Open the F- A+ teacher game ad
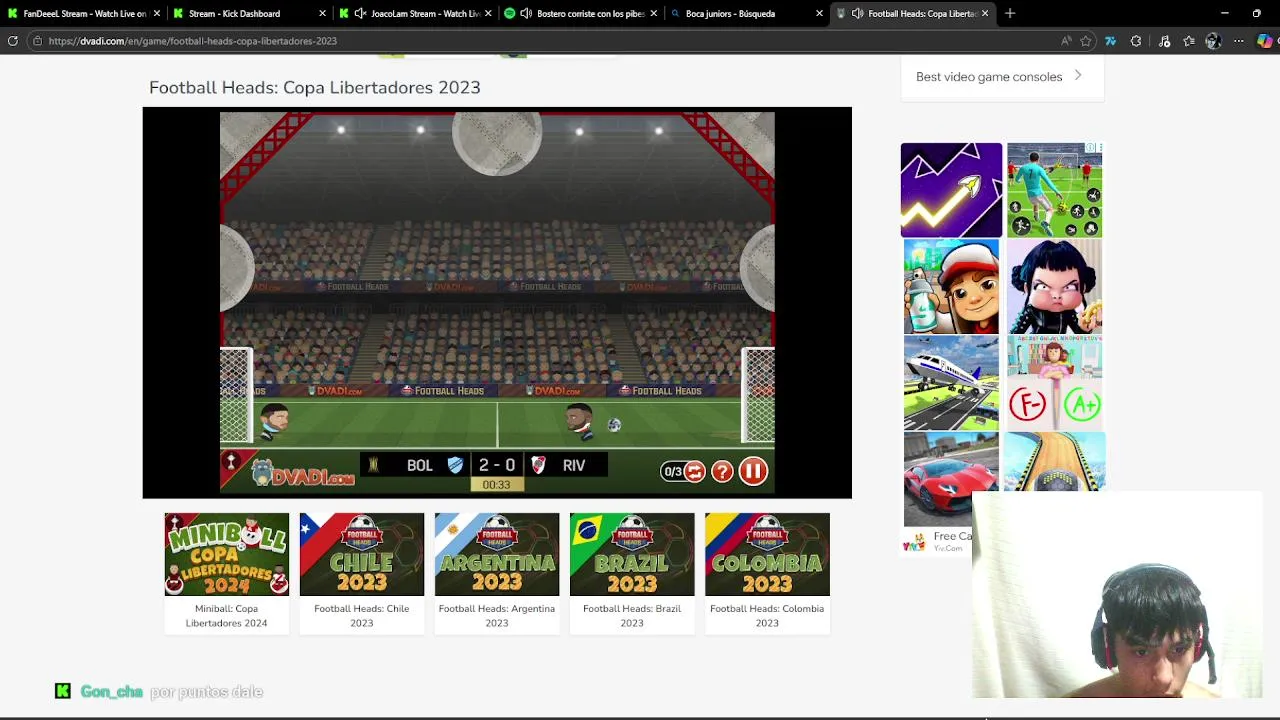The height and width of the screenshot is (720, 1280). coord(1054,383)
